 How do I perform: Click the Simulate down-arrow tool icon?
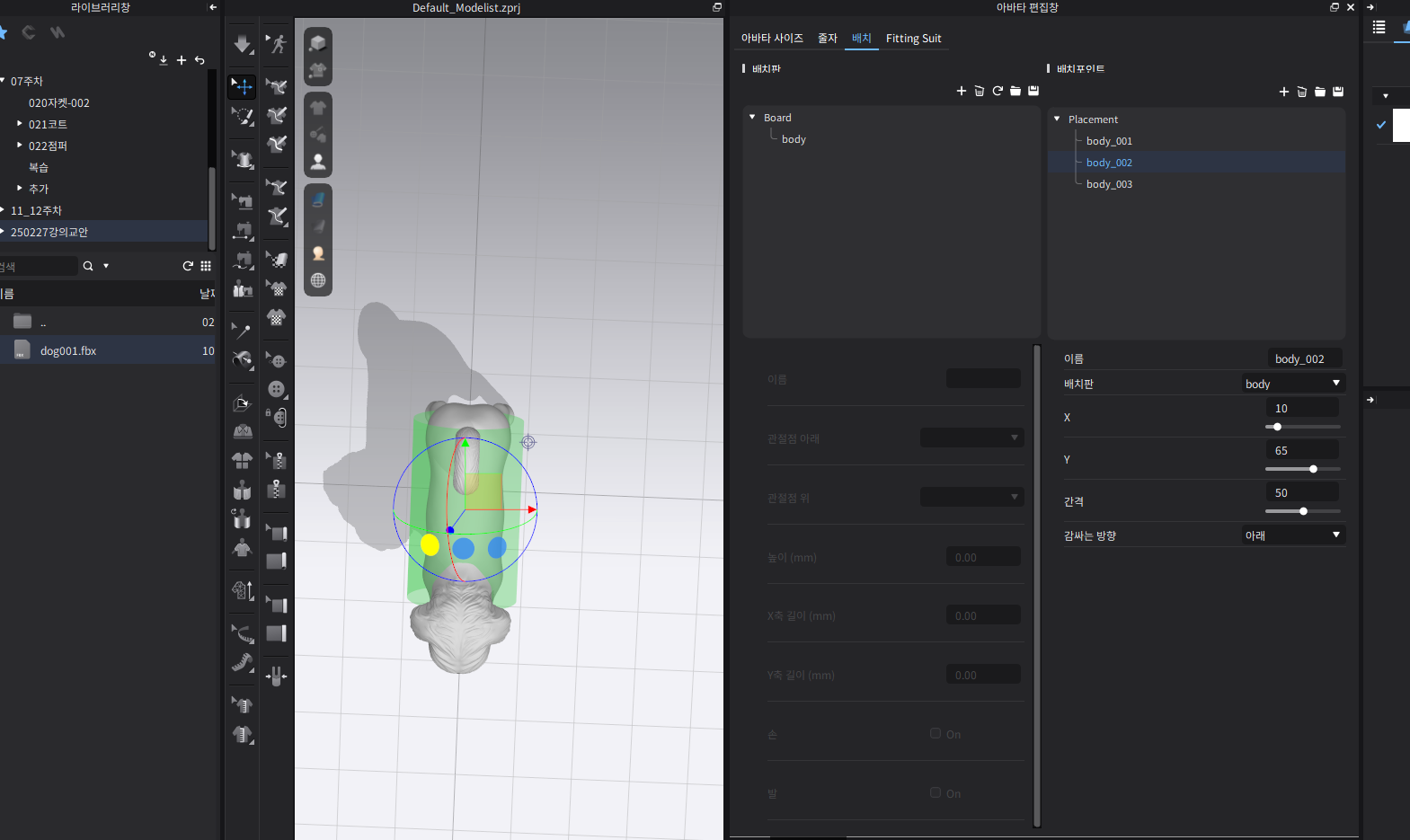243,44
